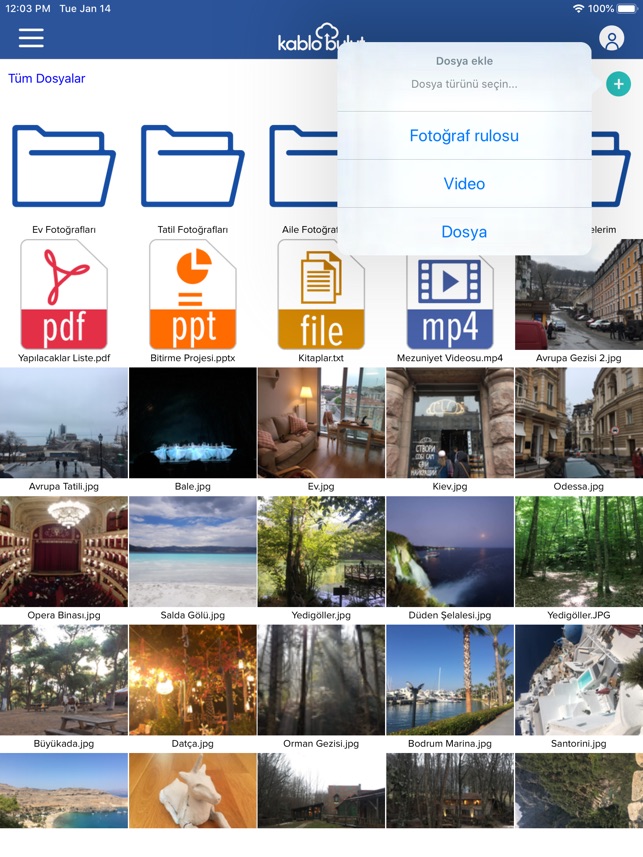Screen dimensions: 643x857
Task: Open Yapılacaklar Liste.pdf file icon
Action: (64, 295)
